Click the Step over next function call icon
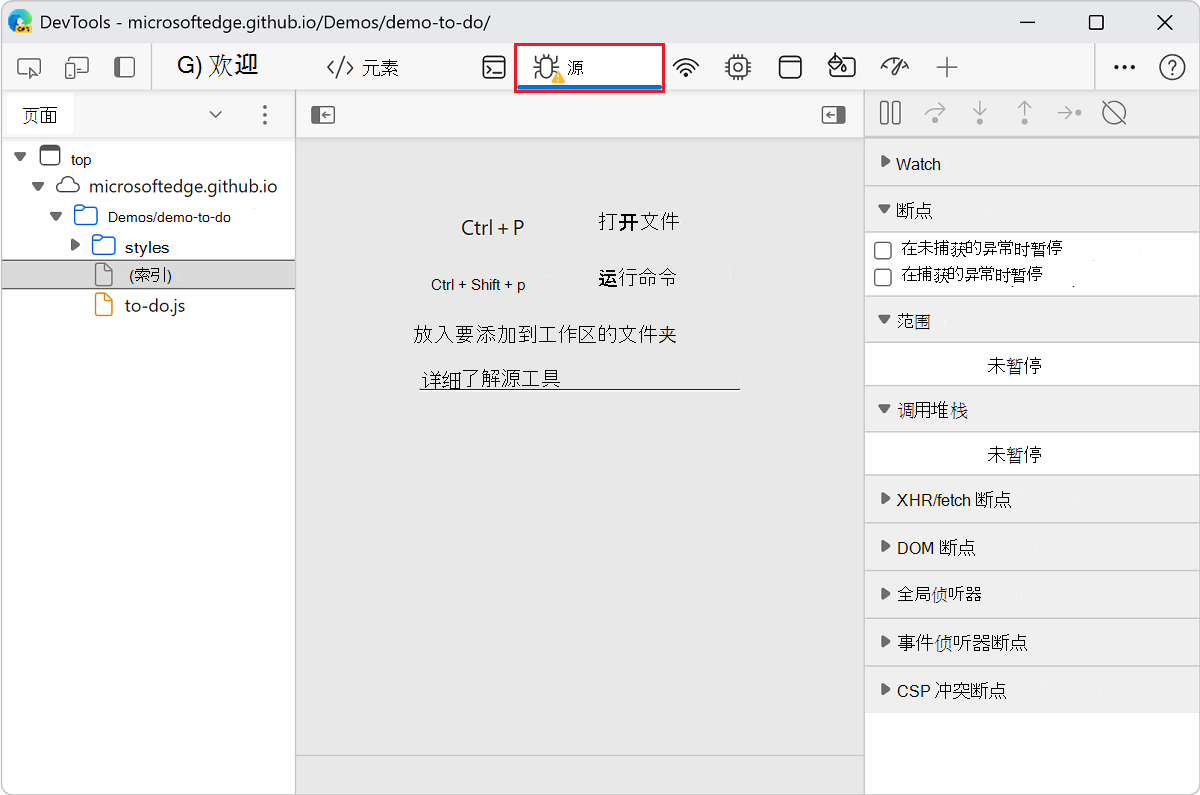The height and width of the screenshot is (795, 1200). tap(935, 113)
